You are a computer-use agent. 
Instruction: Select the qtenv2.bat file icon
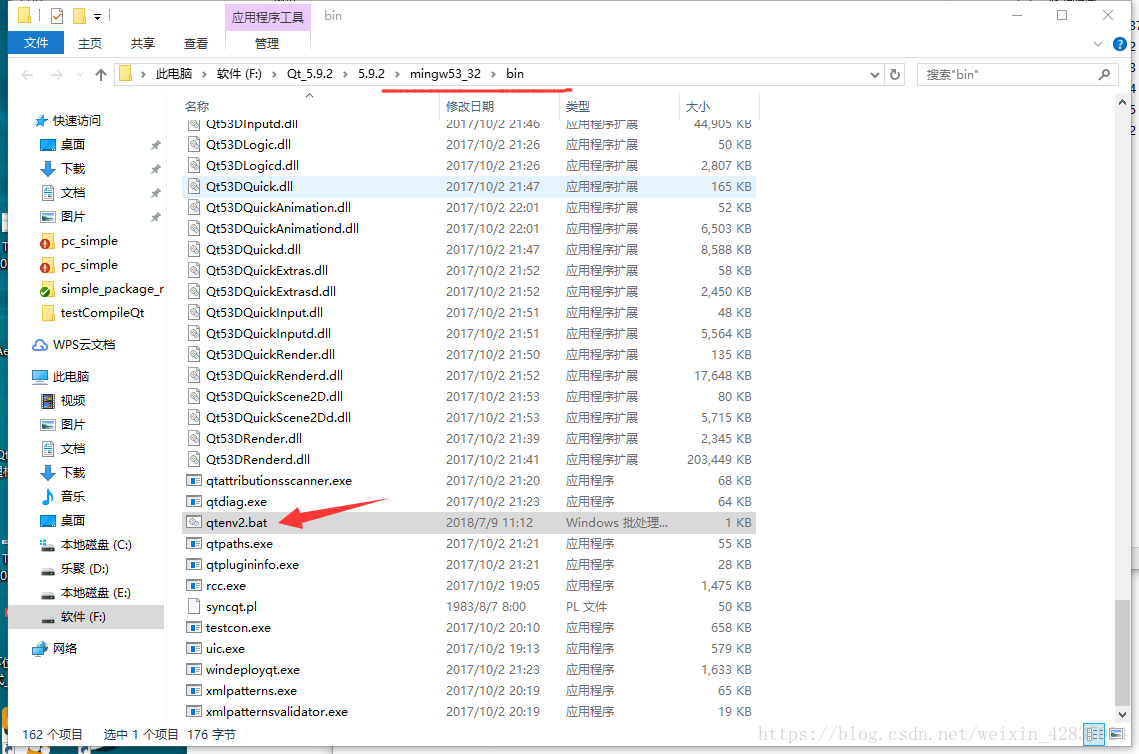(194, 522)
